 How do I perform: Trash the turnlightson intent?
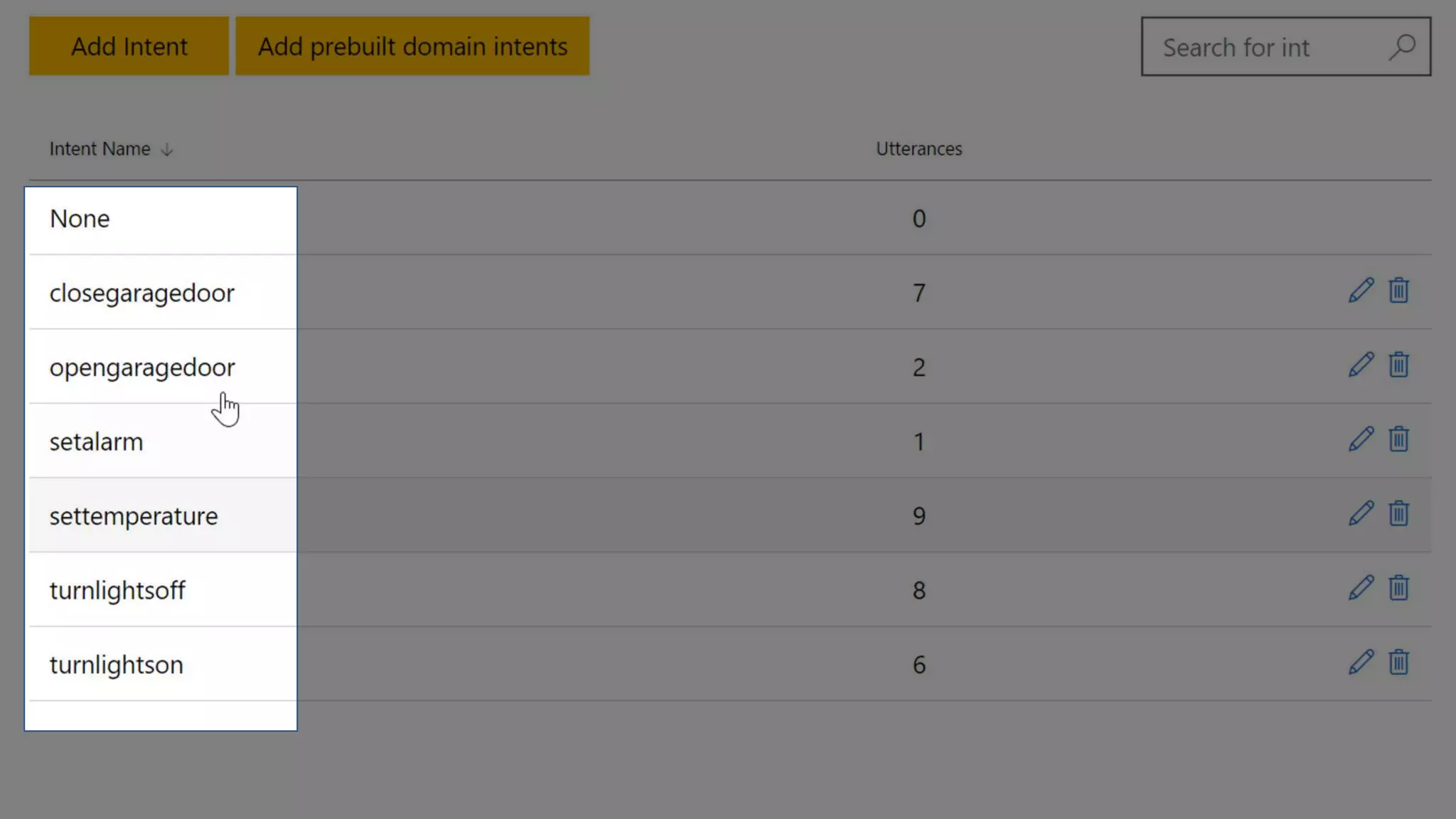(x=1398, y=663)
